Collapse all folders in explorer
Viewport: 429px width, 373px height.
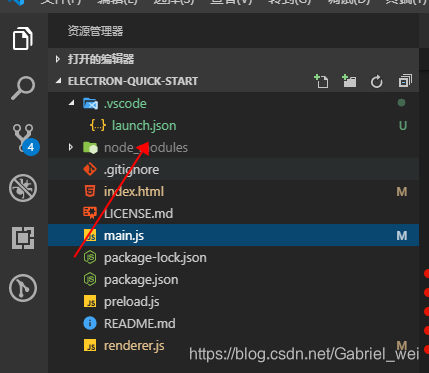(405, 81)
